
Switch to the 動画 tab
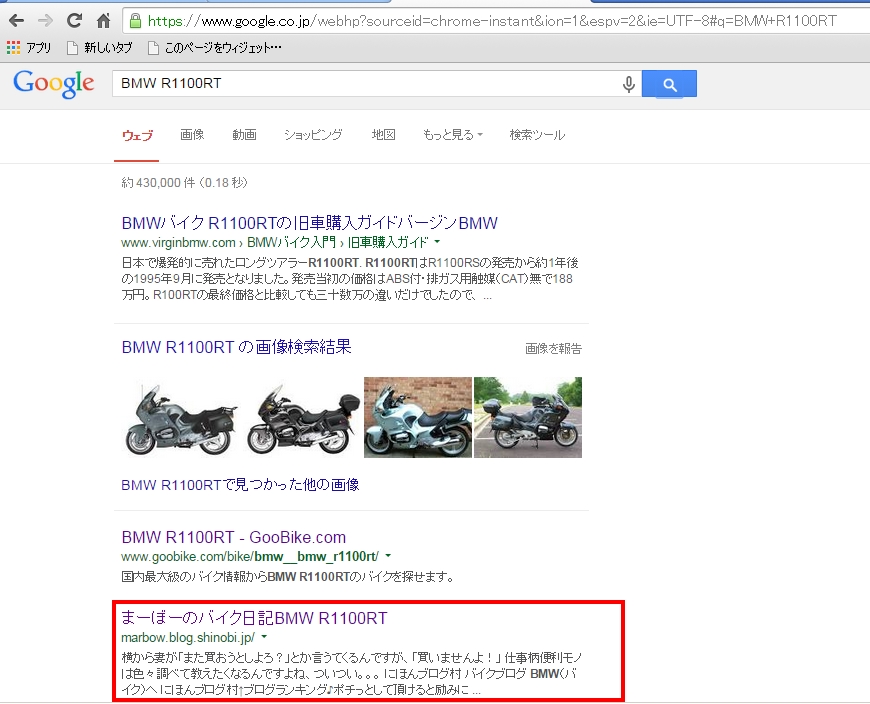click(244, 134)
